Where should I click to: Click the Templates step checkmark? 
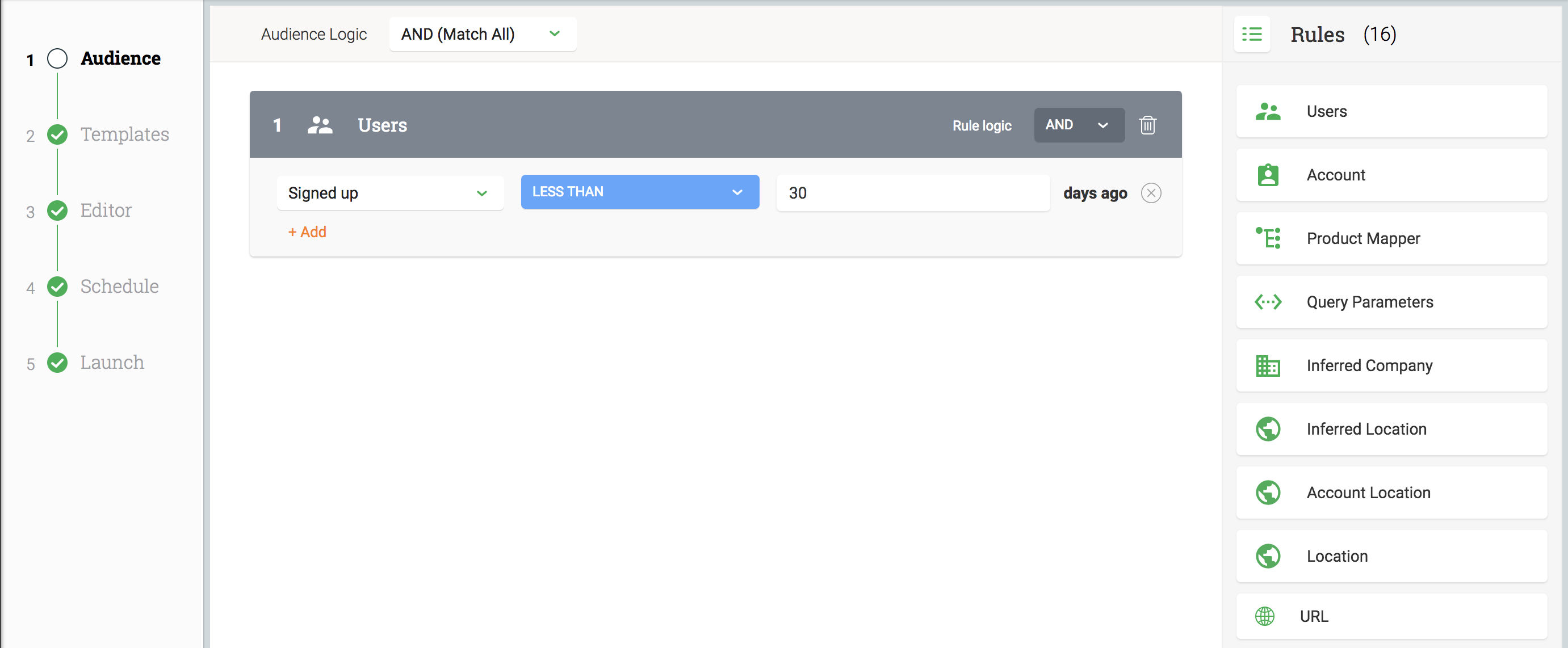coord(57,134)
